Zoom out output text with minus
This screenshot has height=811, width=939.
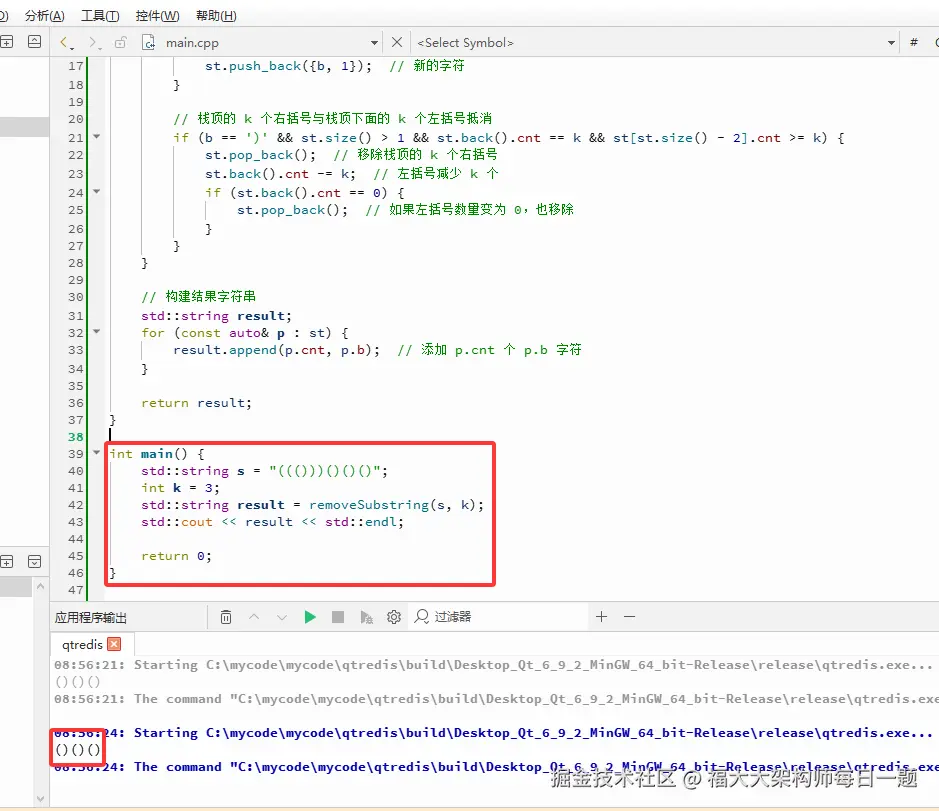click(x=629, y=616)
